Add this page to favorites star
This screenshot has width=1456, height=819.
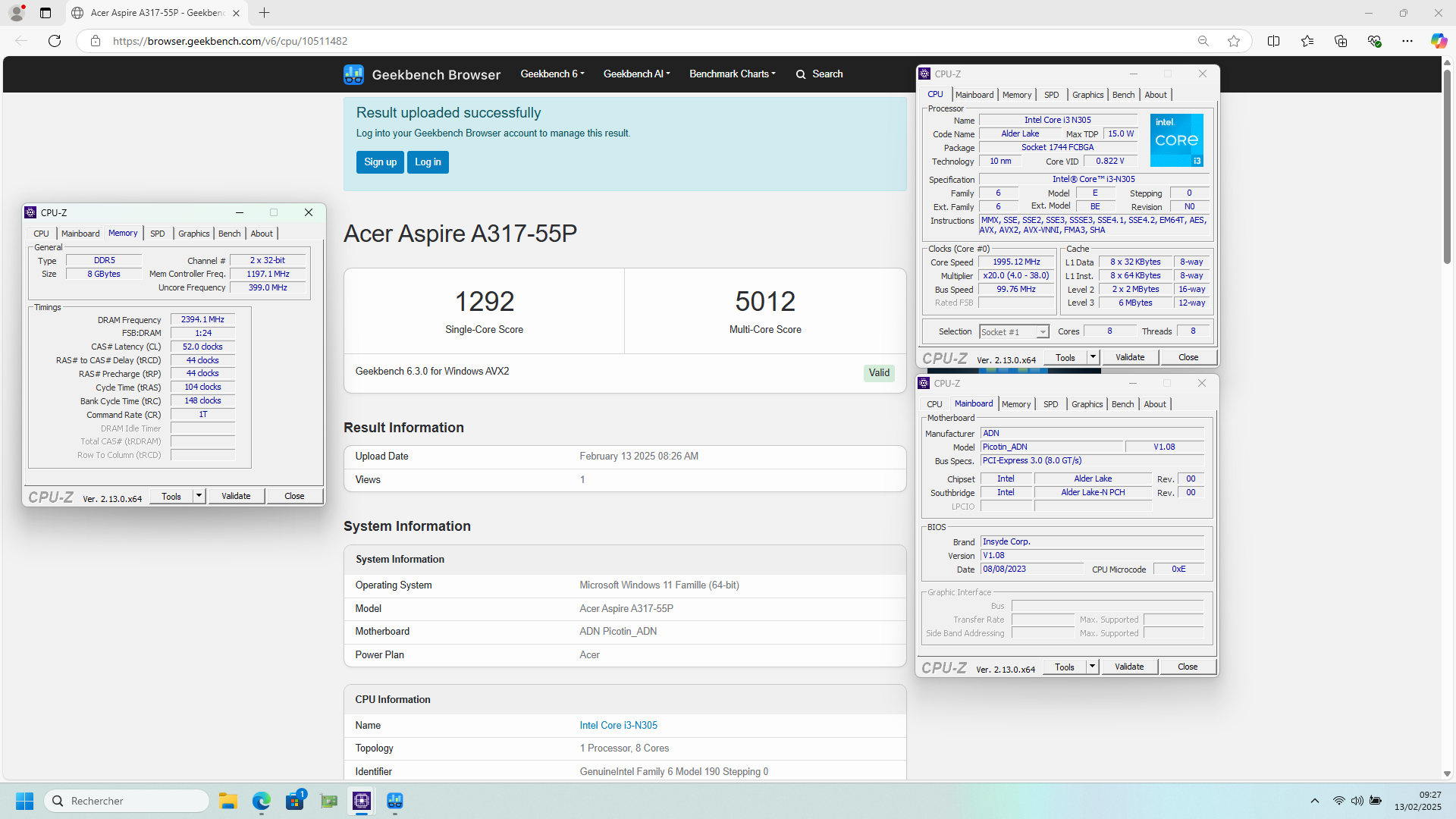[1234, 41]
